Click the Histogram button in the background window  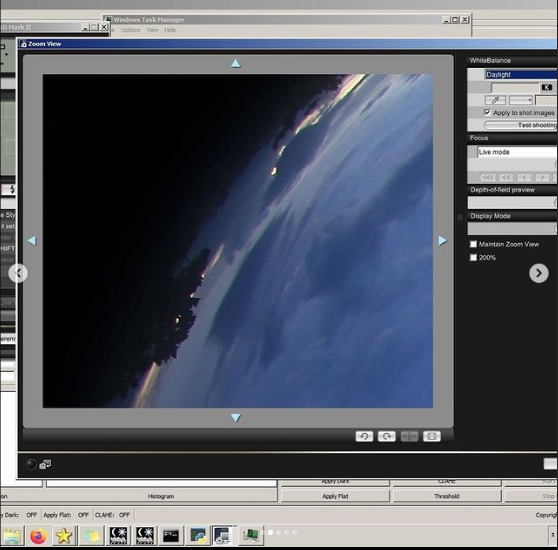pyautogui.click(x=161, y=496)
